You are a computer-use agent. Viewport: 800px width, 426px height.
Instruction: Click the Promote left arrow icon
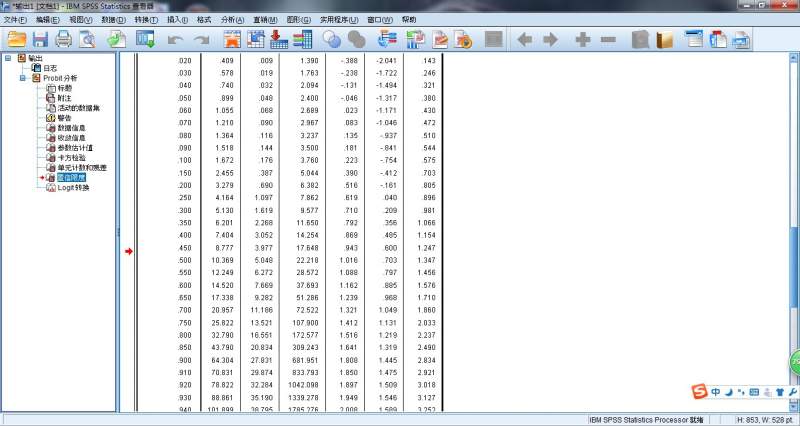[x=525, y=39]
